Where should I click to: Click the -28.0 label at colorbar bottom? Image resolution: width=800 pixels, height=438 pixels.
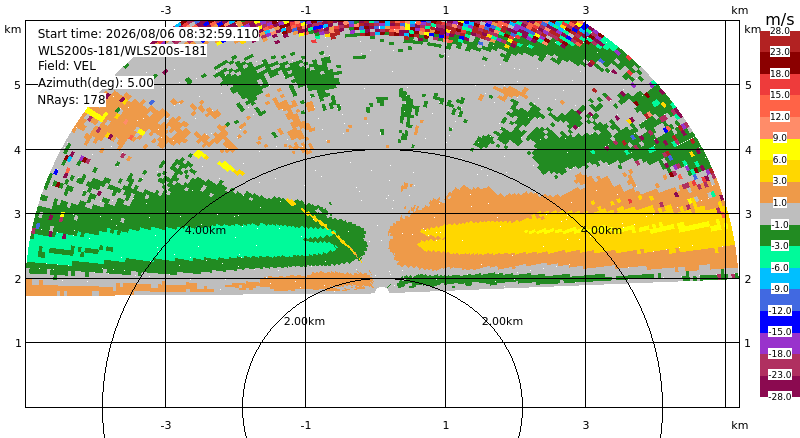(x=780, y=396)
